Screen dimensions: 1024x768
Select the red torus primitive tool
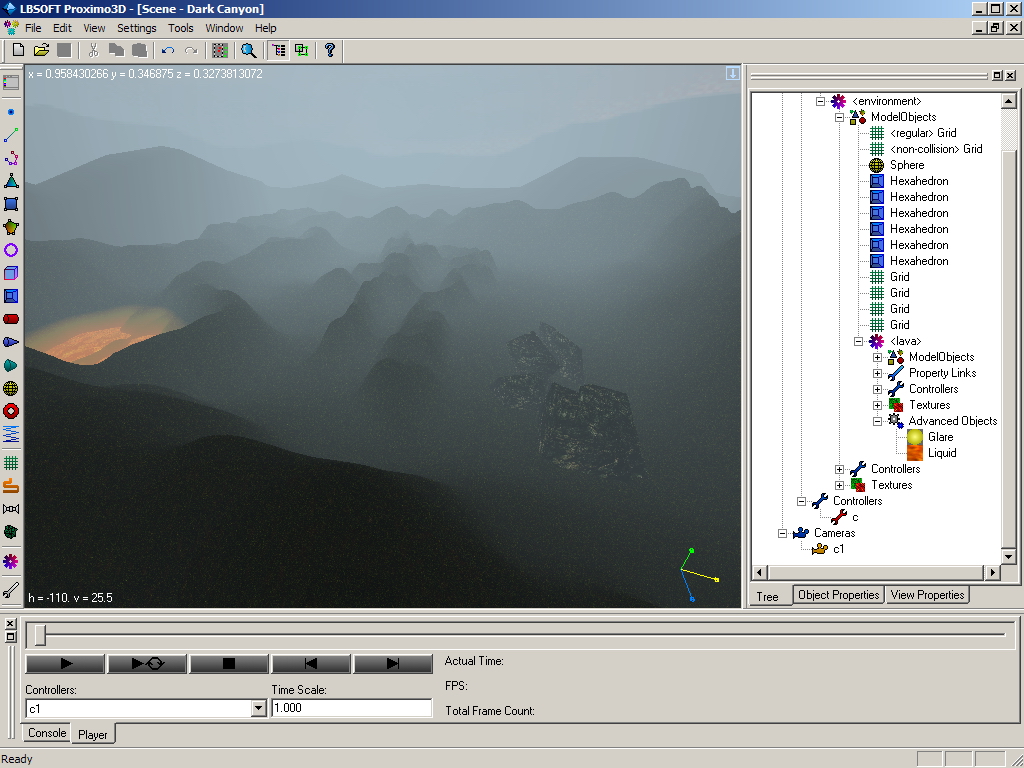[x=11, y=411]
